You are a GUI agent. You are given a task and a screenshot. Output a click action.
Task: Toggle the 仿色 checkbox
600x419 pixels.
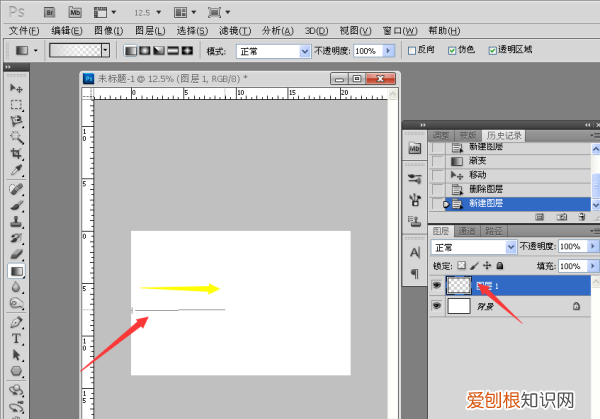click(452, 51)
